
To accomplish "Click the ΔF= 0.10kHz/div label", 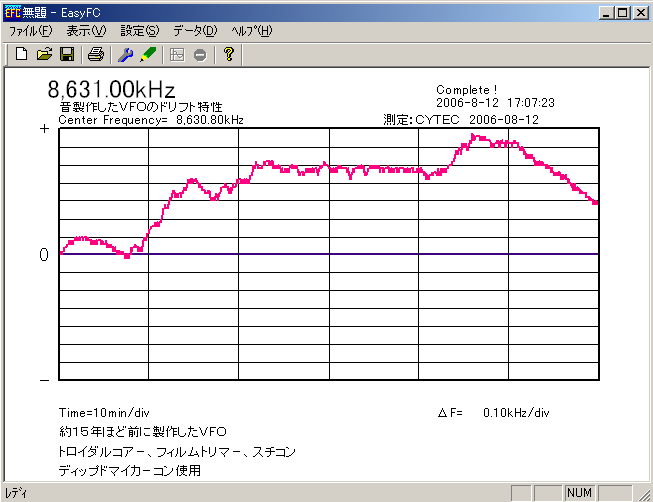I will point(493,412).
